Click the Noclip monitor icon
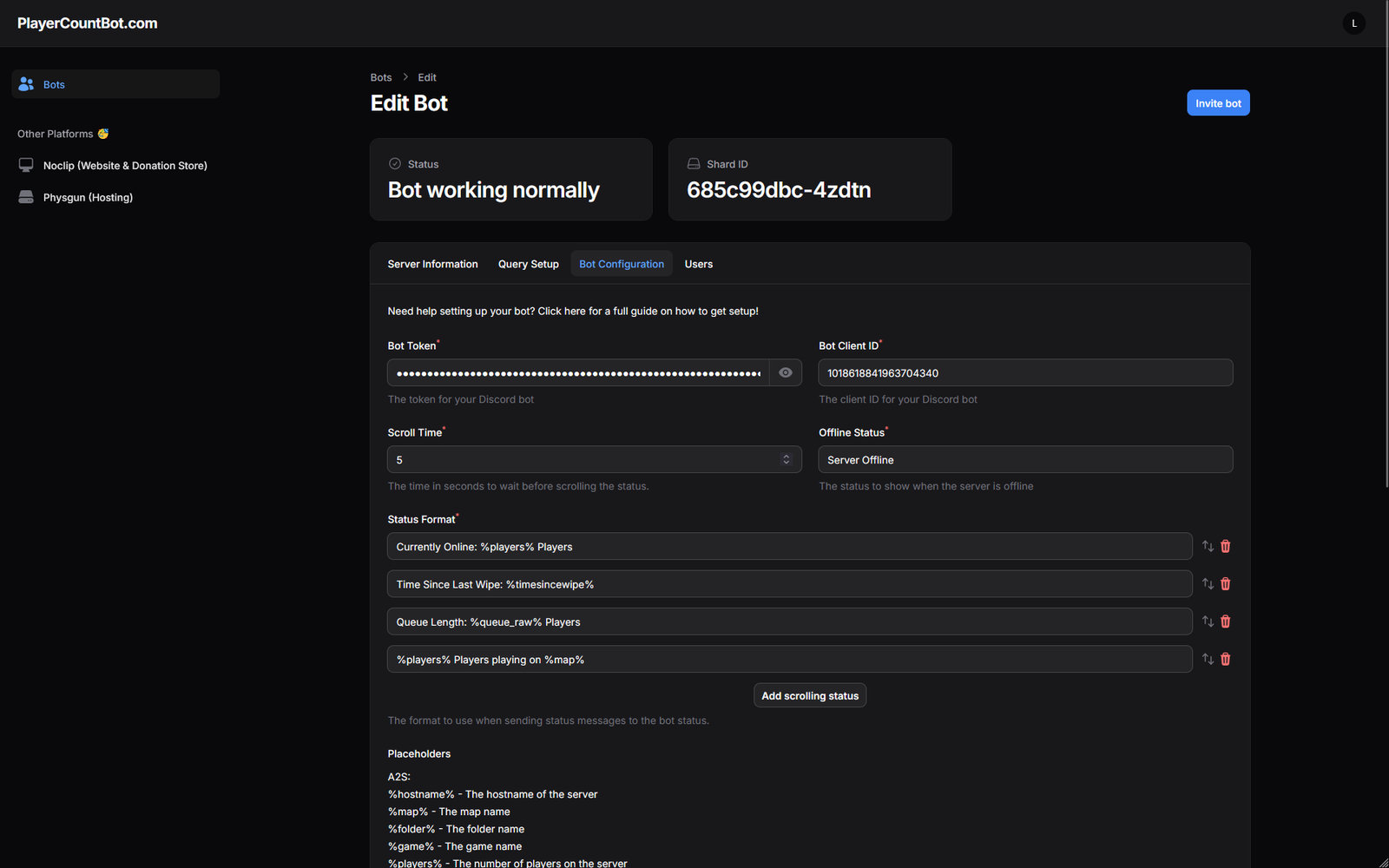This screenshot has width=1389, height=868. [26, 165]
